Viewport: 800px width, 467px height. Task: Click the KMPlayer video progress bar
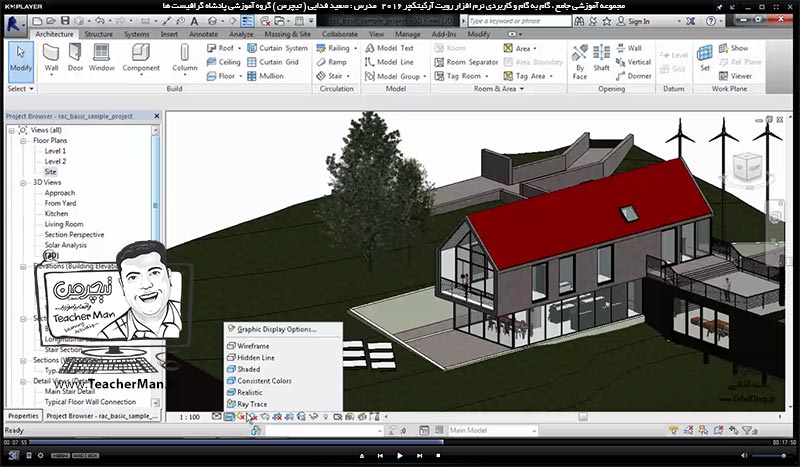click(399, 442)
